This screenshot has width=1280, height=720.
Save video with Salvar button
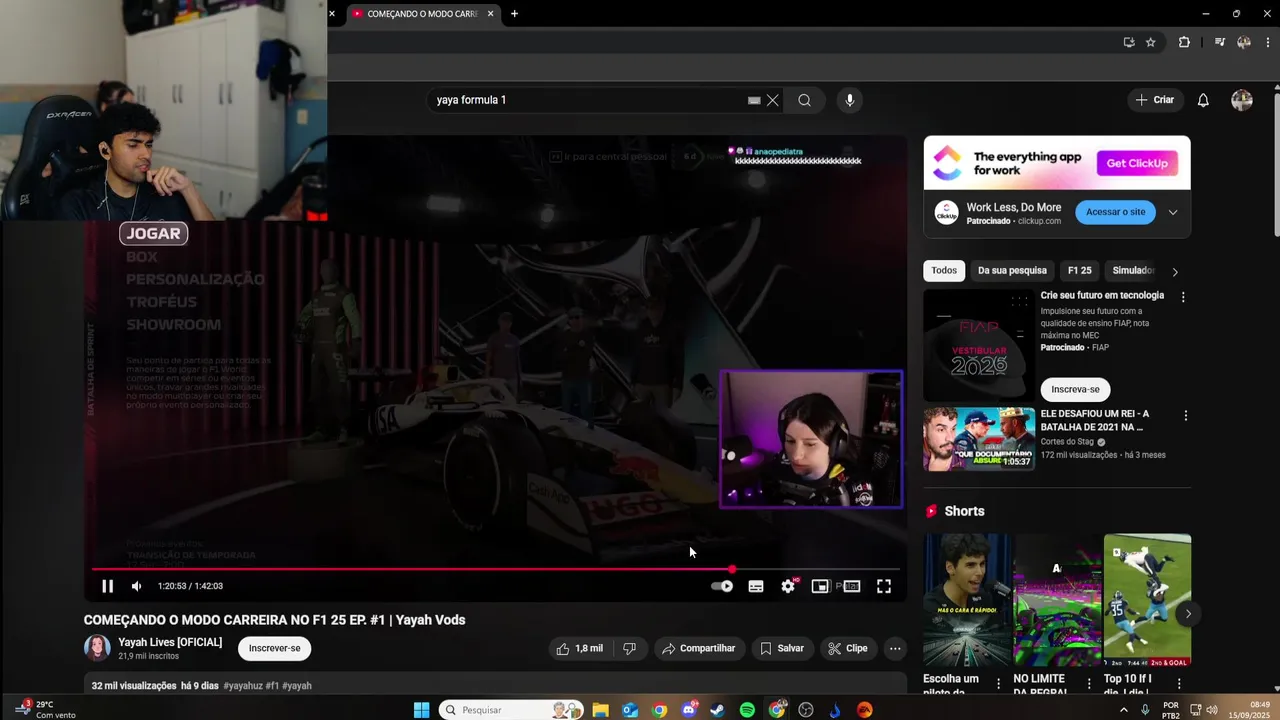781,648
